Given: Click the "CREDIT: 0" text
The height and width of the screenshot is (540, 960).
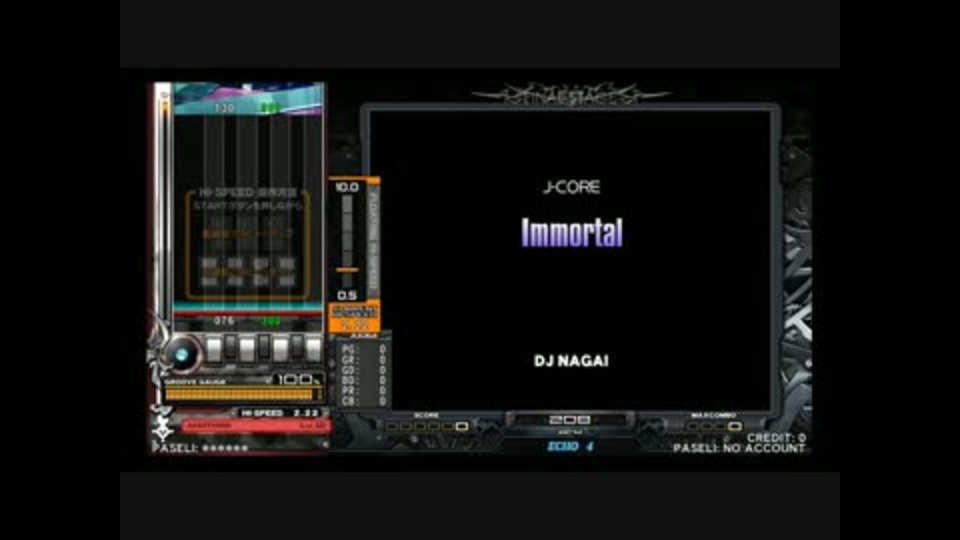Looking at the screenshot, I should point(776,438).
